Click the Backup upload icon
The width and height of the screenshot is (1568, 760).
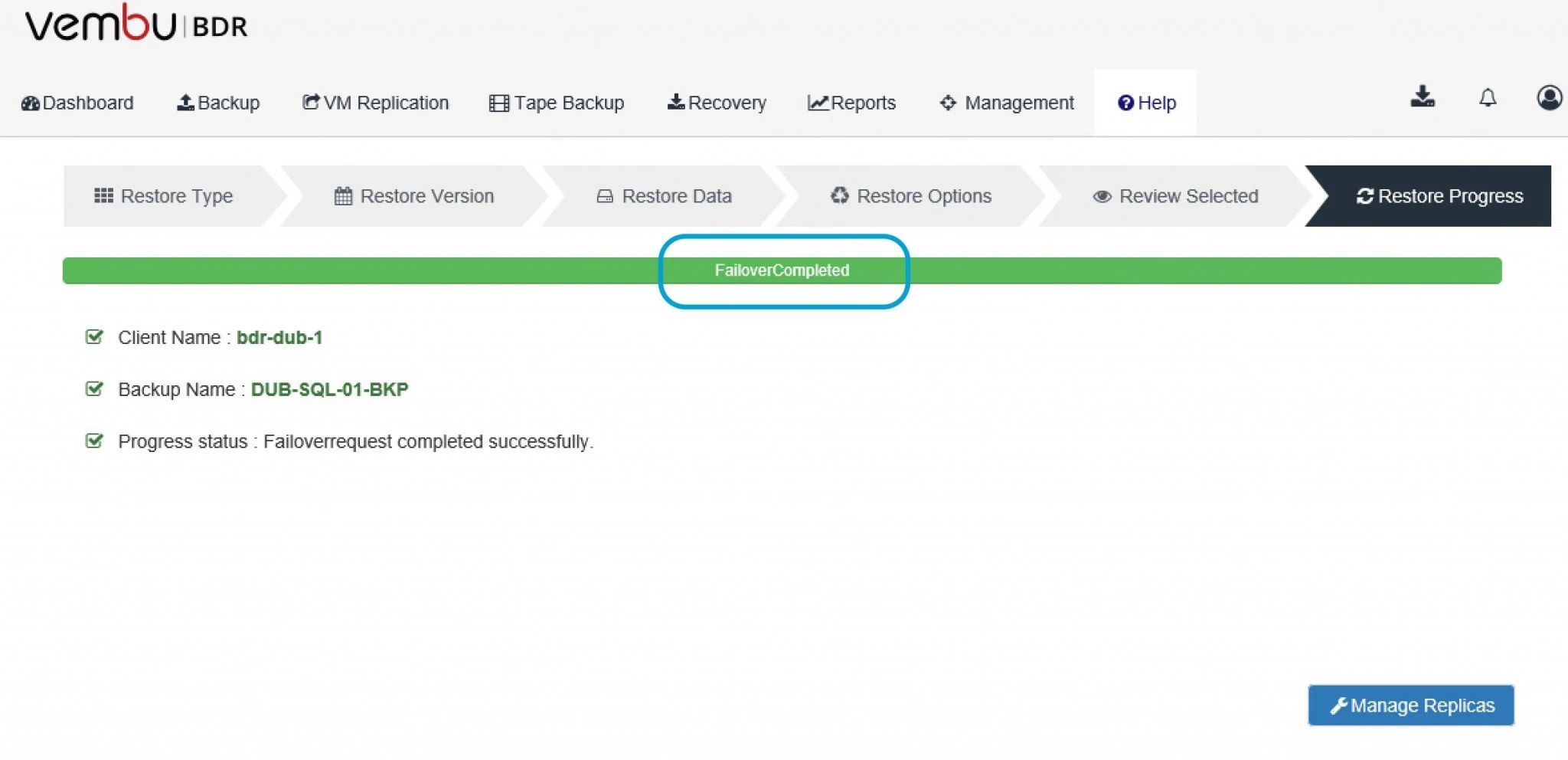(185, 103)
